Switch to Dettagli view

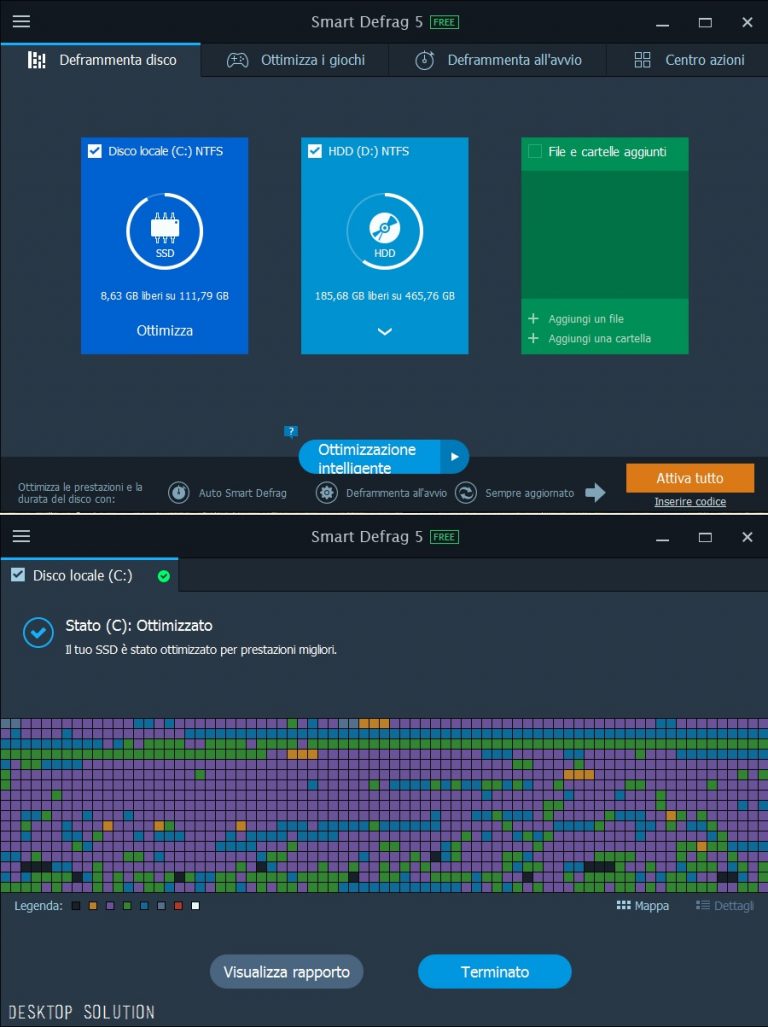tap(725, 906)
